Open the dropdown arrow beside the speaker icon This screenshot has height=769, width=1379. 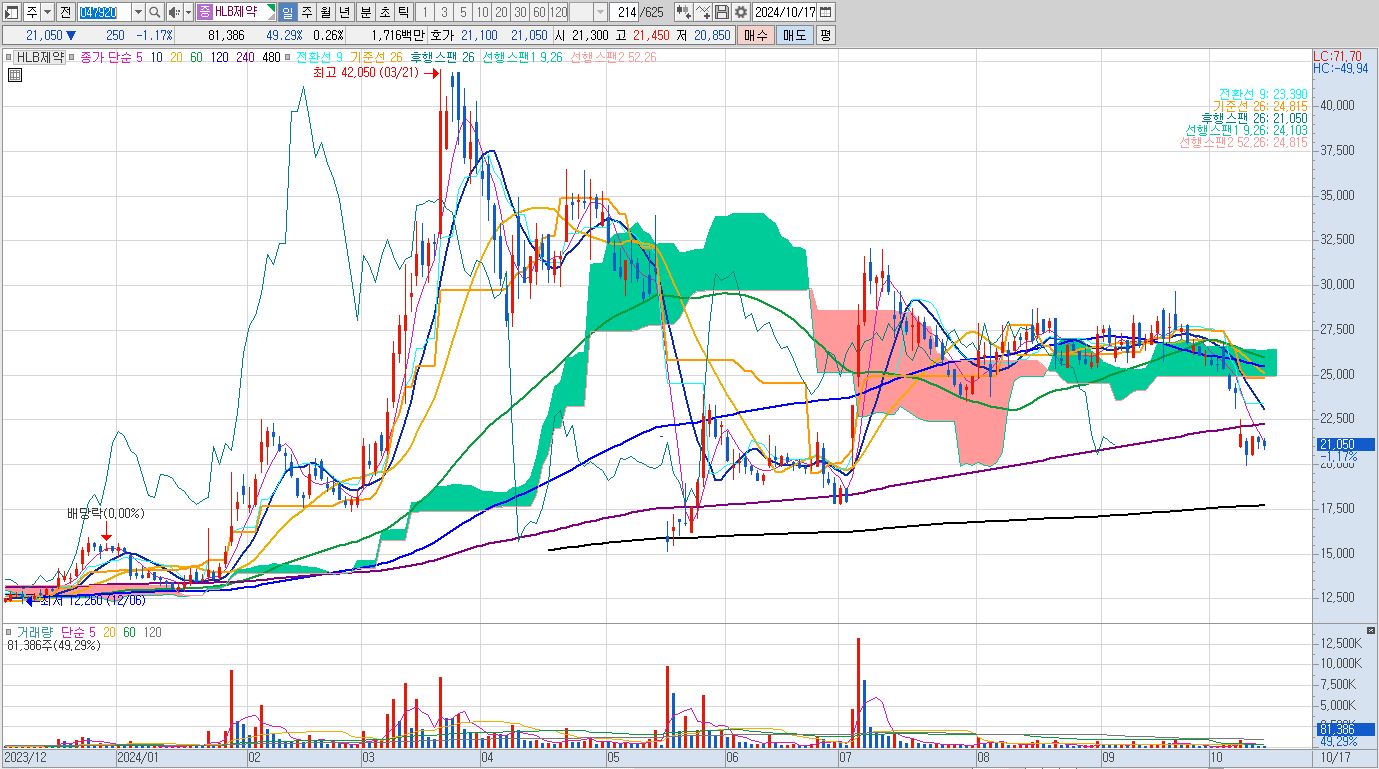188,12
